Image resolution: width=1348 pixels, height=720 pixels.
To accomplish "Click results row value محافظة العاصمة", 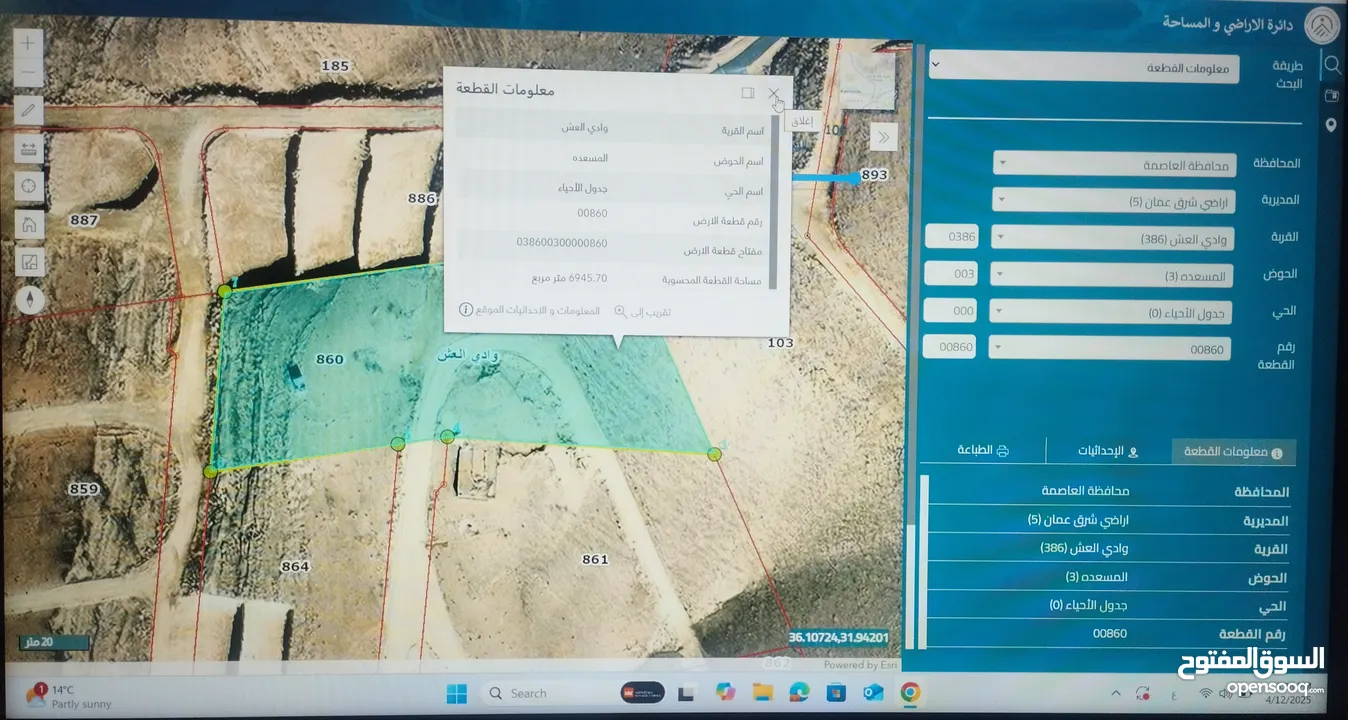I will [x=1085, y=490].
